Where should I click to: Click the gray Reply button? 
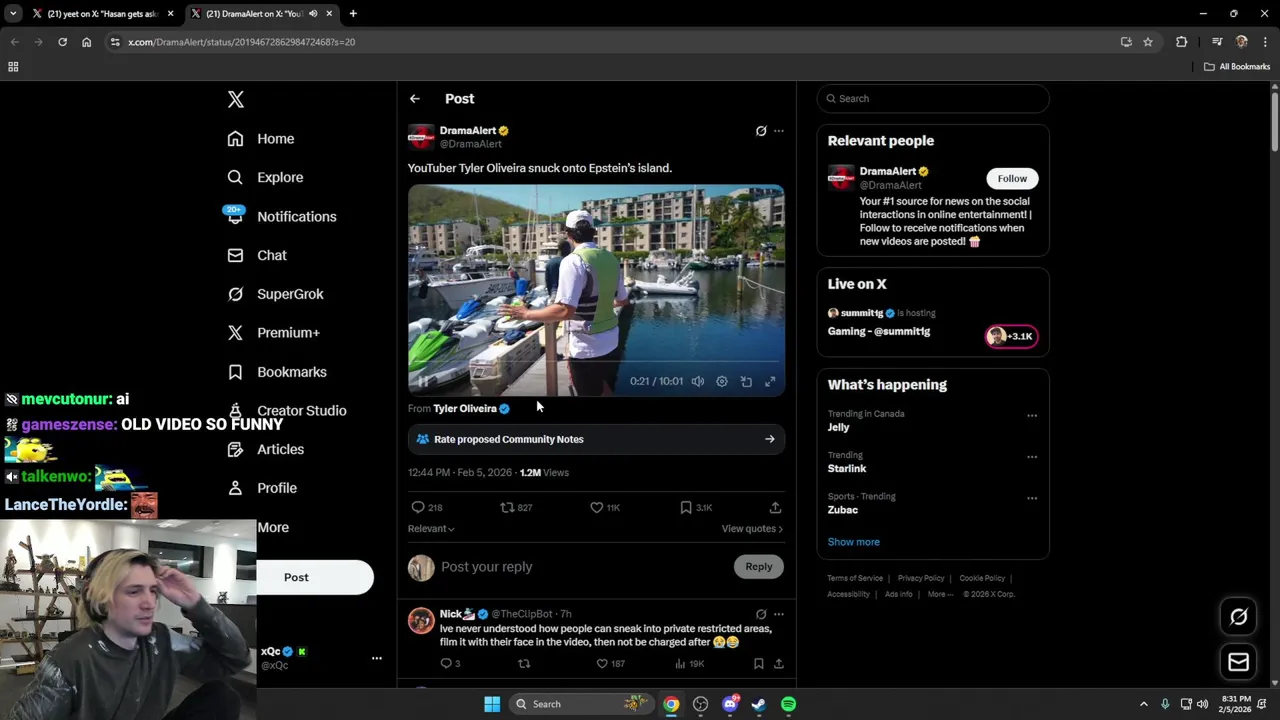point(759,567)
